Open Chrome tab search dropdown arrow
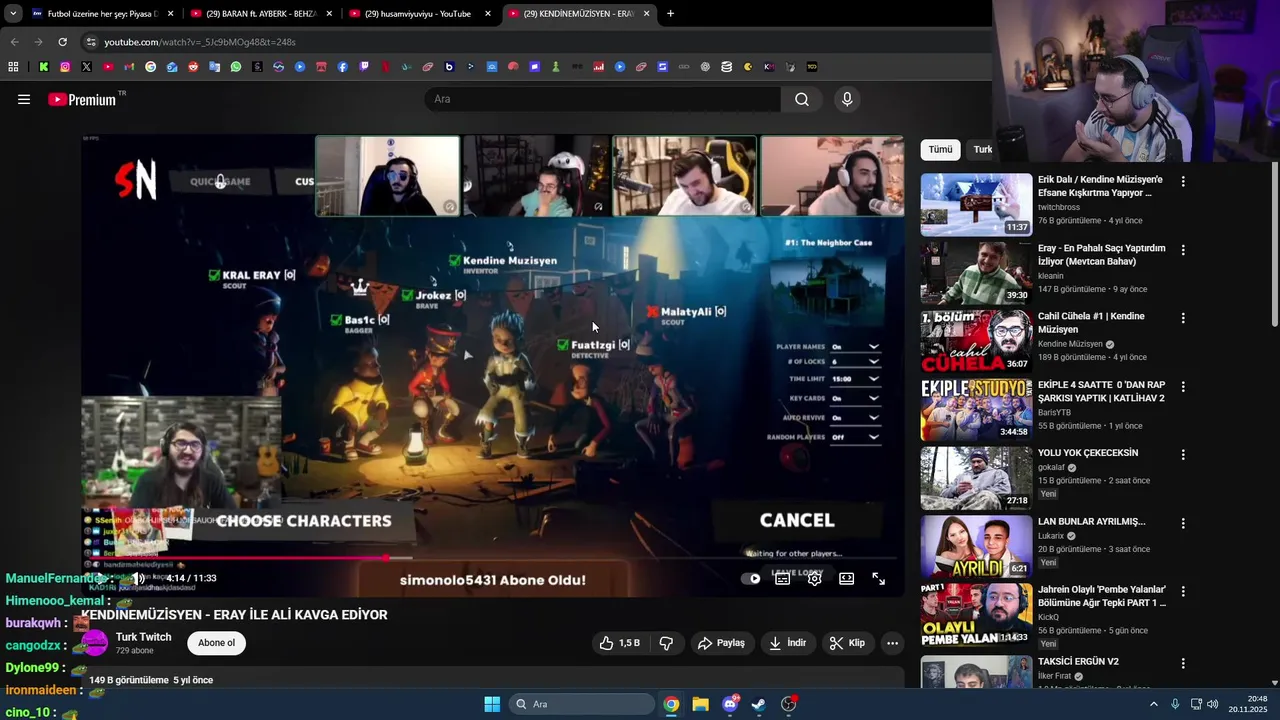The width and height of the screenshot is (1280, 720). 13,13
